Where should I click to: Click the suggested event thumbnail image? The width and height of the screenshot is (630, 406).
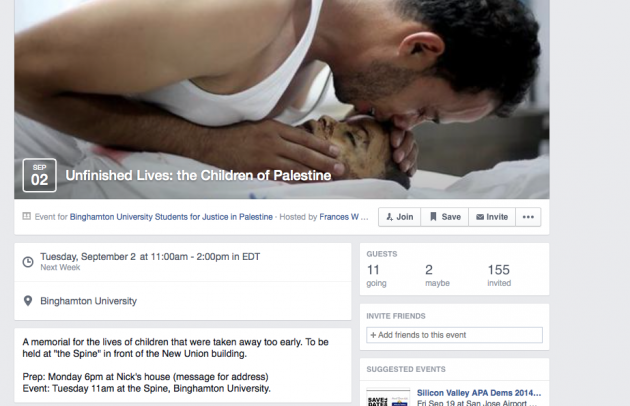[388, 397]
